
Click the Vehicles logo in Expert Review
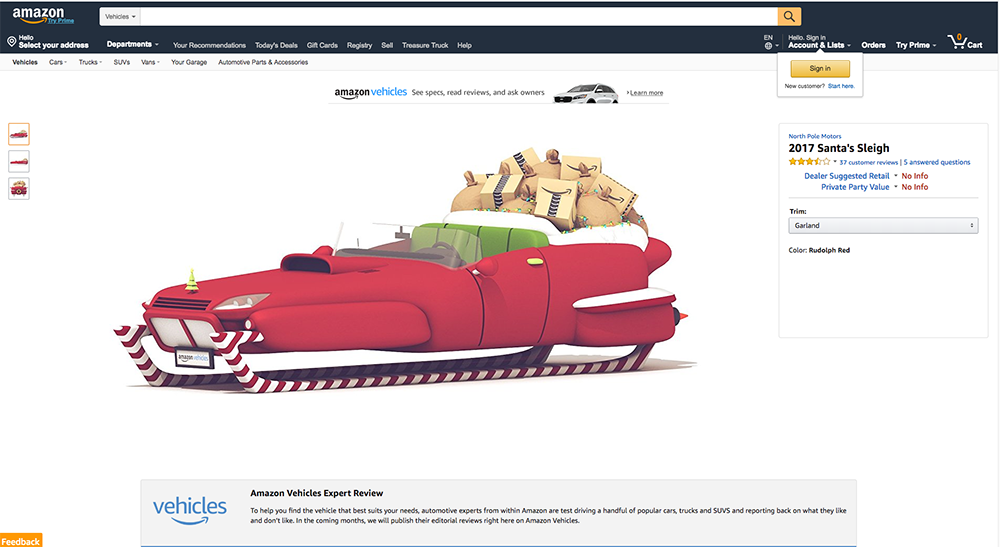[x=189, y=510]
